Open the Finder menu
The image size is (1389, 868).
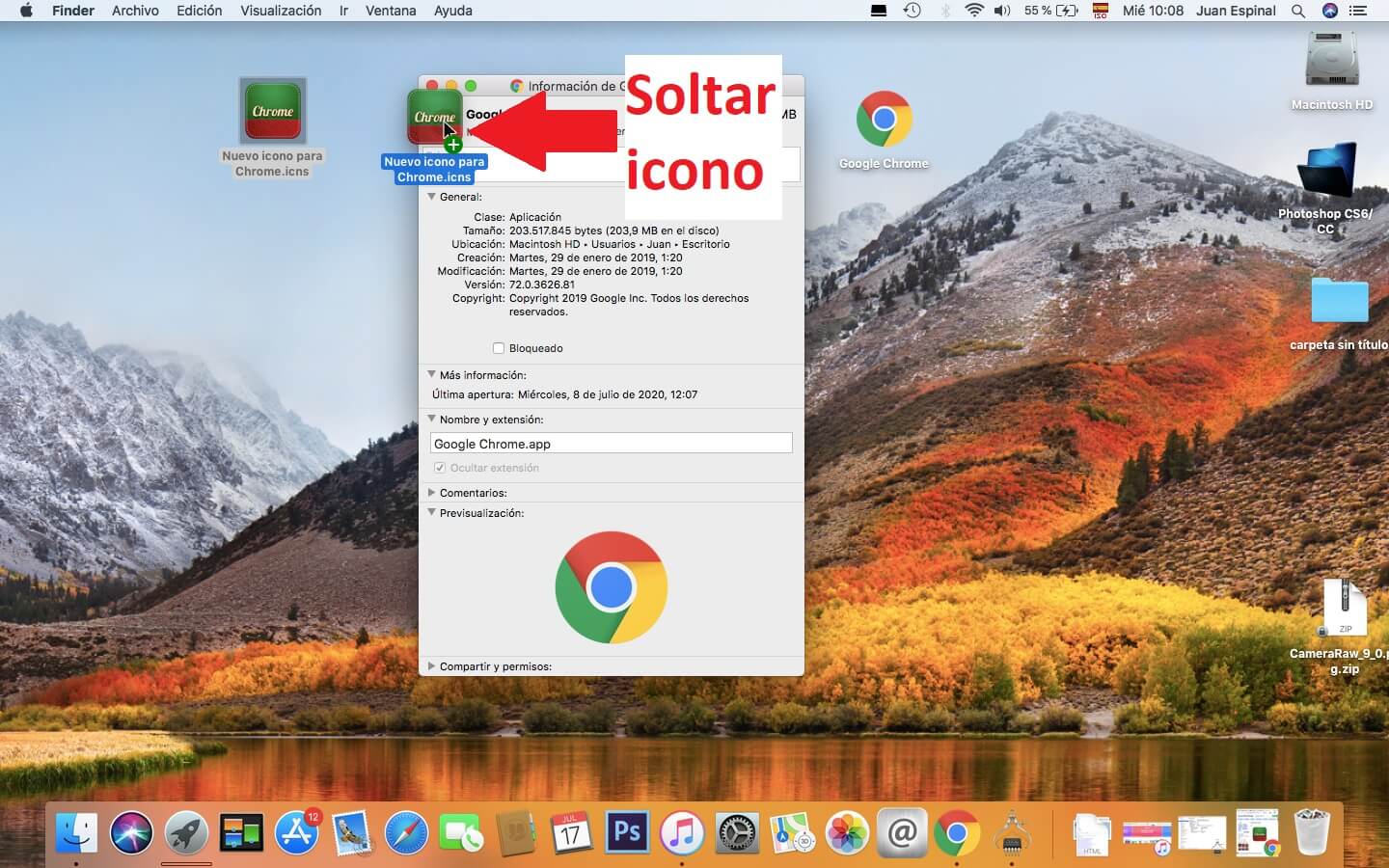coord(73,11)
